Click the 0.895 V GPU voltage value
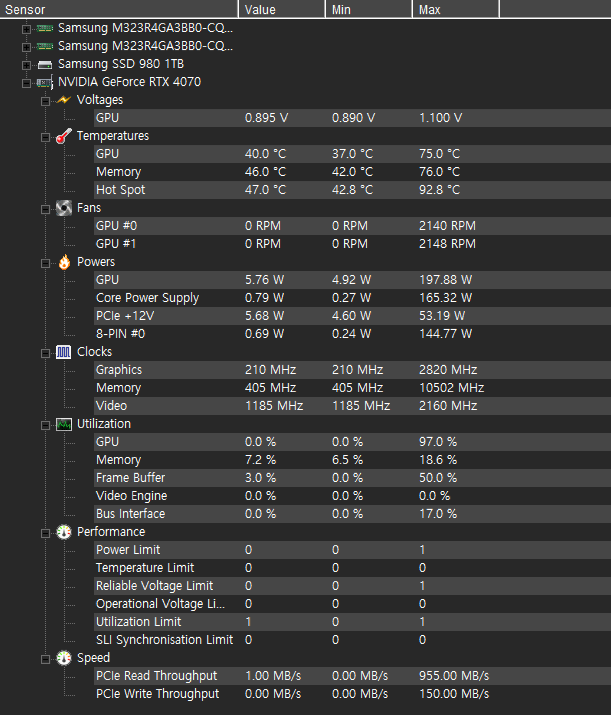Image resolution: width=611 pixels, height=715 pixels. (x=266, y=118)
